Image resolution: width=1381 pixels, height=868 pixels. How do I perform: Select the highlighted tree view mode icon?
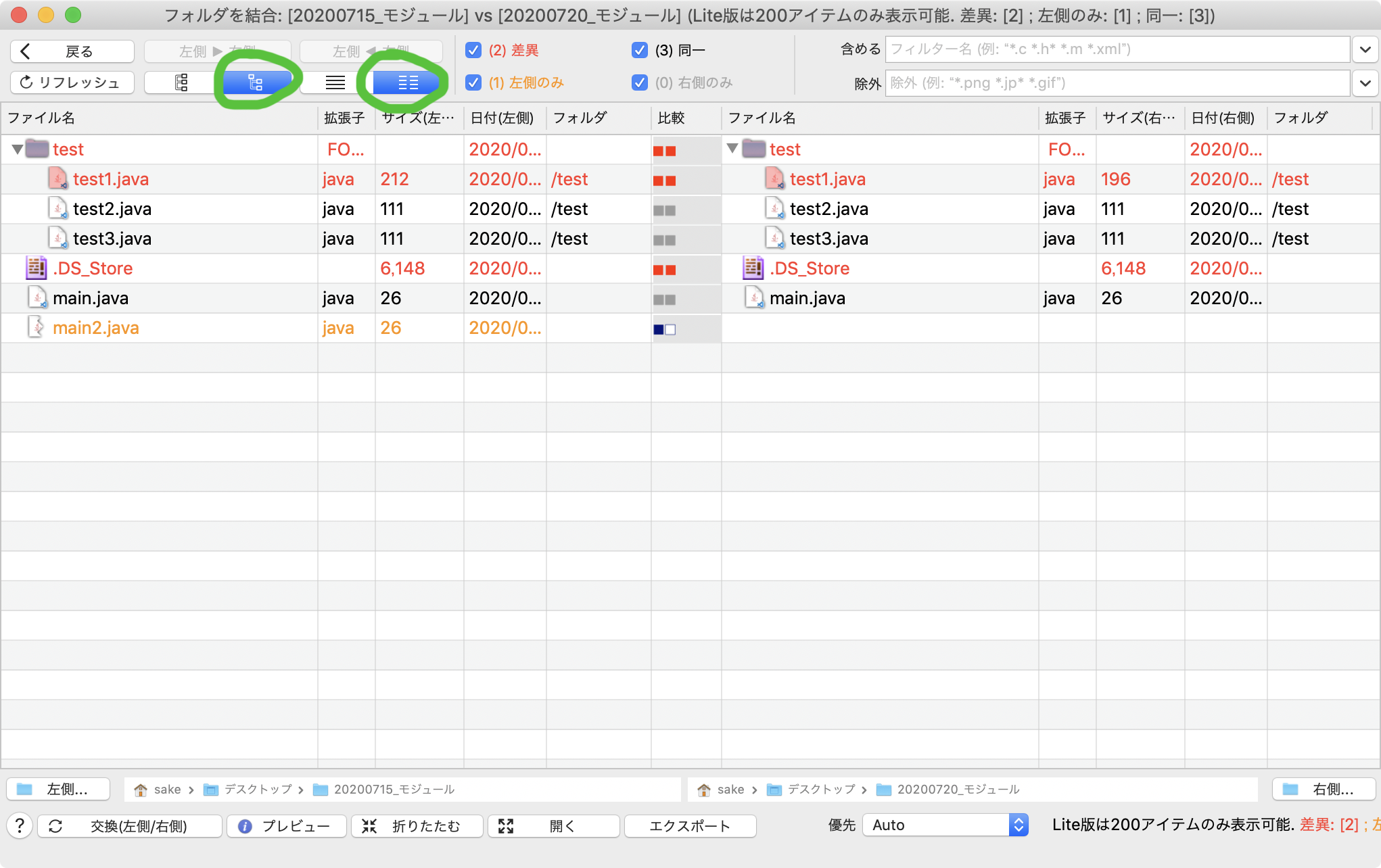point(255,82)
